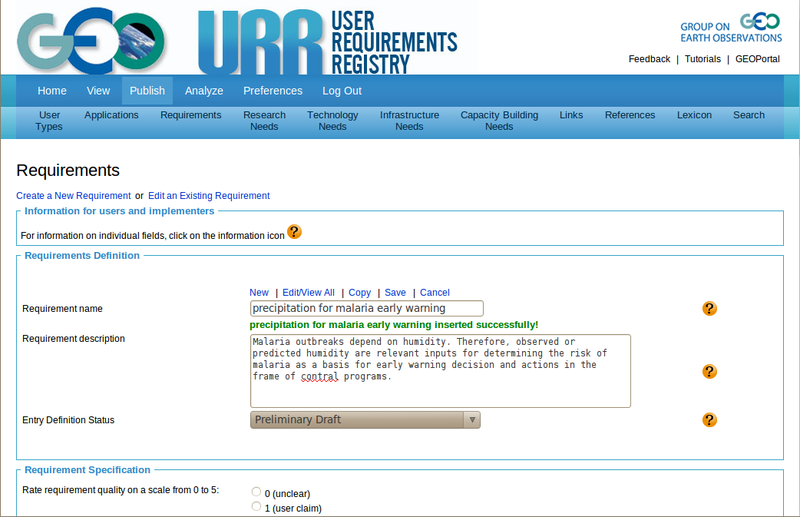Select quality rating 0 (unclear)
Viewport: 800px width, 517px height.
pos(257,491)
